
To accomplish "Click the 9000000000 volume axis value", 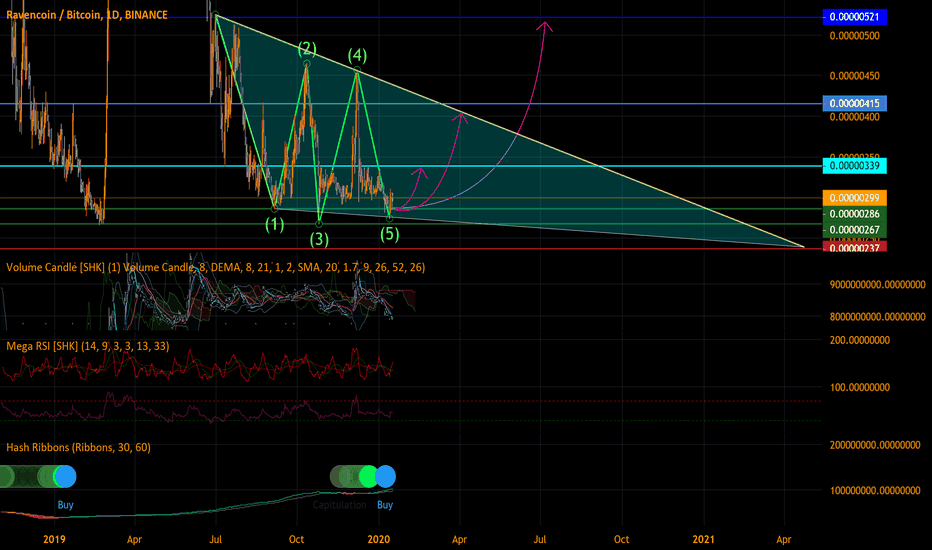I will (878, 285).
